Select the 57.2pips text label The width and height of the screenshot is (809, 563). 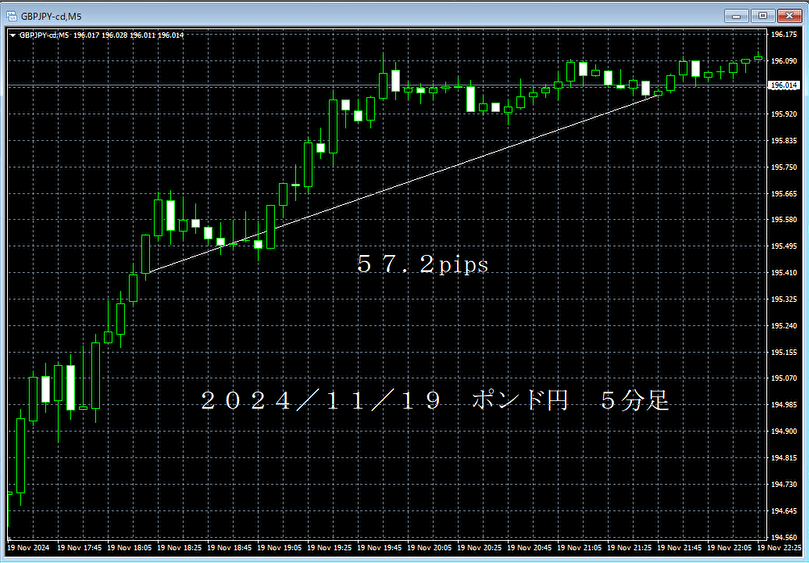click(x=421, y=265)
